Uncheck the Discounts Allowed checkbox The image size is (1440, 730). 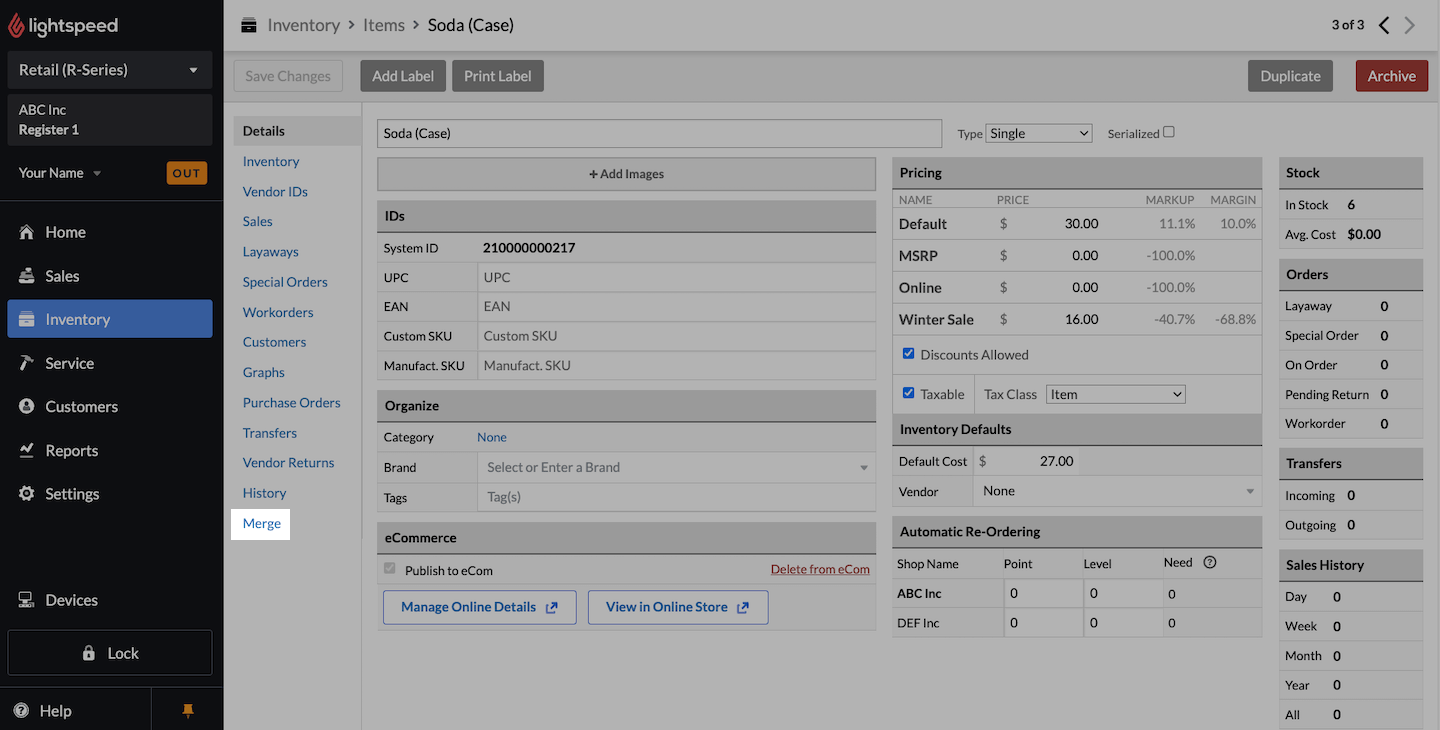click(909, 354)
